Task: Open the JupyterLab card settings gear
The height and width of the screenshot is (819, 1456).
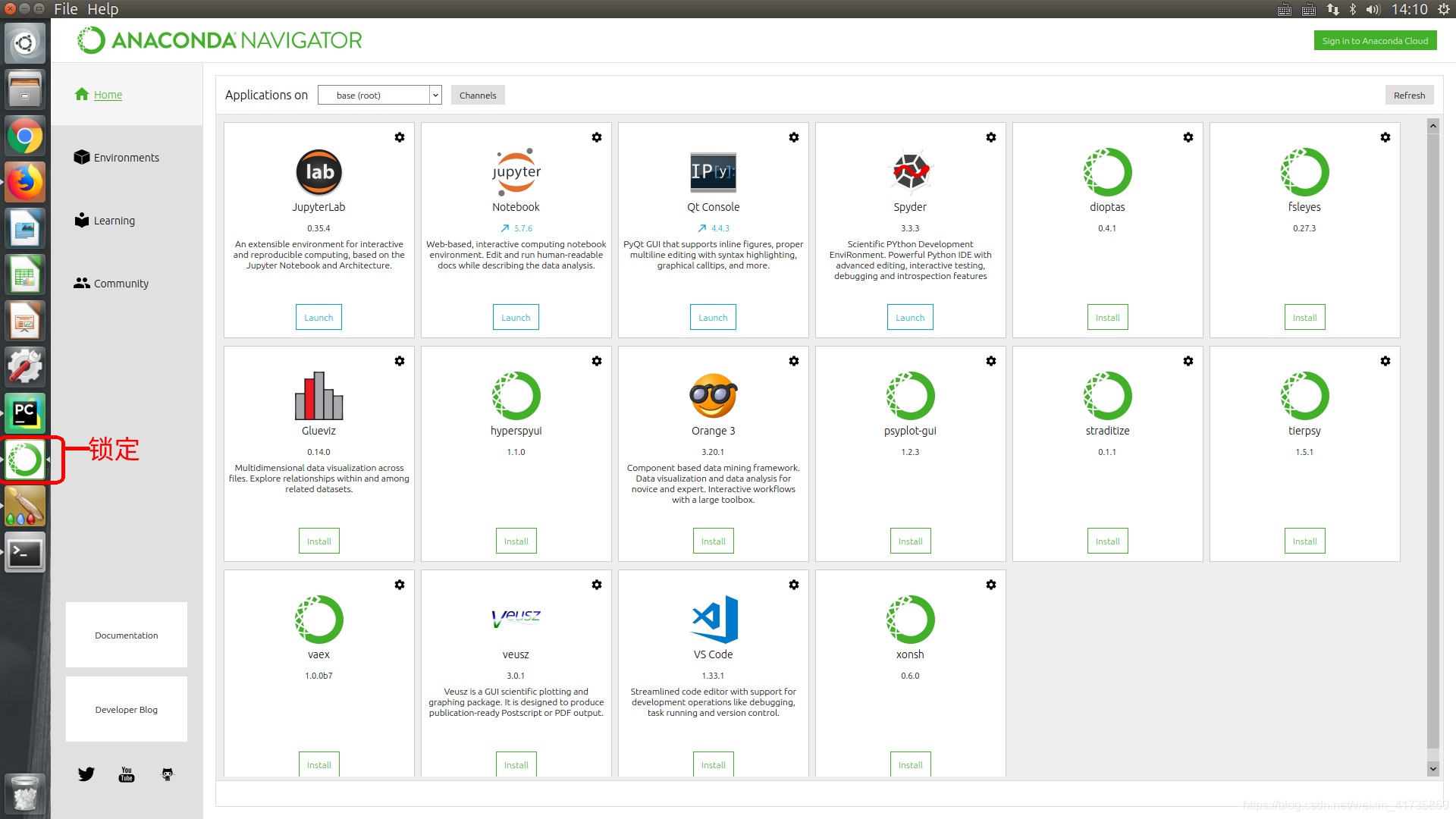Action: click(400, 137)
